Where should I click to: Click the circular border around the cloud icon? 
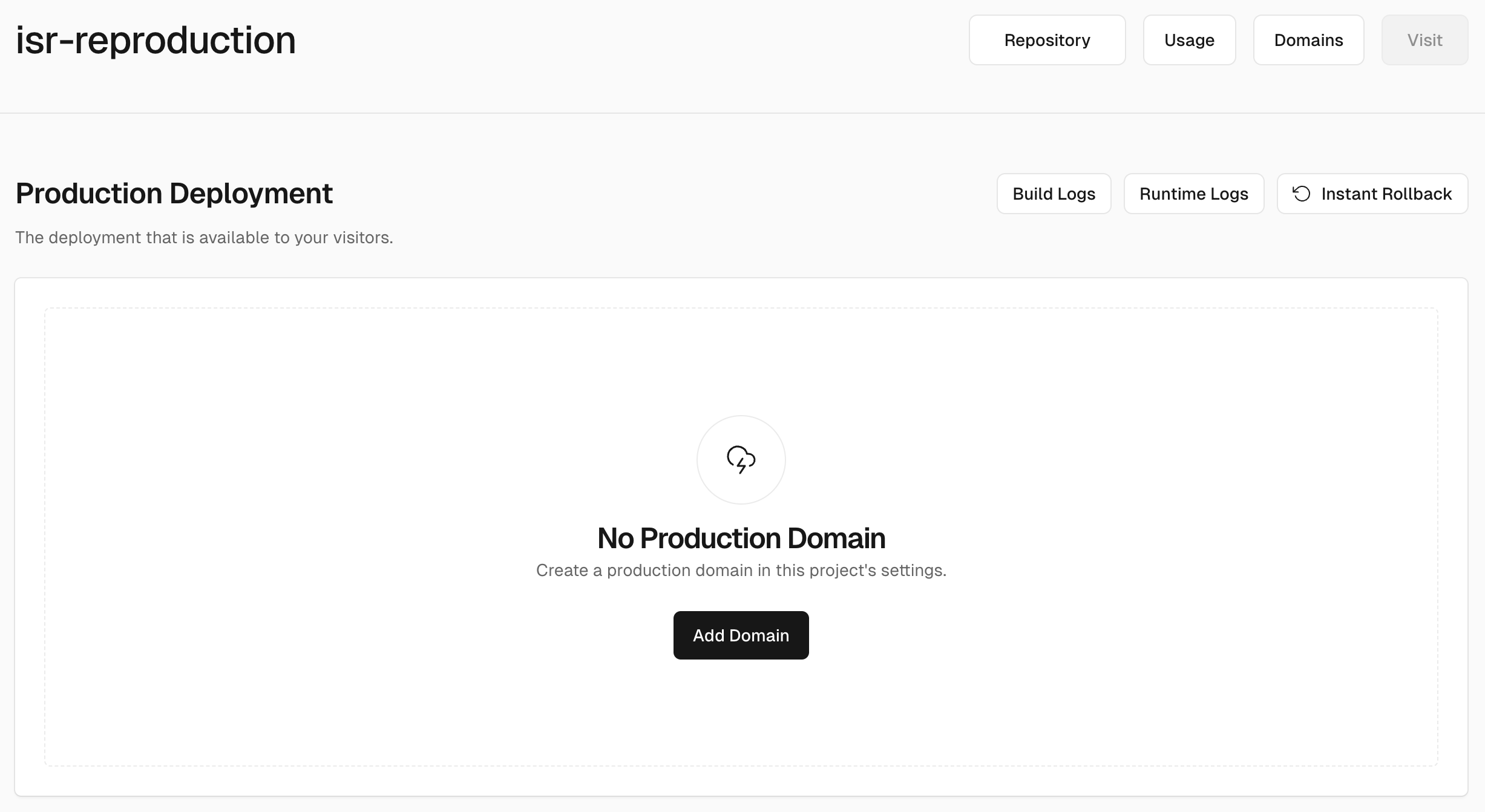[710, 429]
